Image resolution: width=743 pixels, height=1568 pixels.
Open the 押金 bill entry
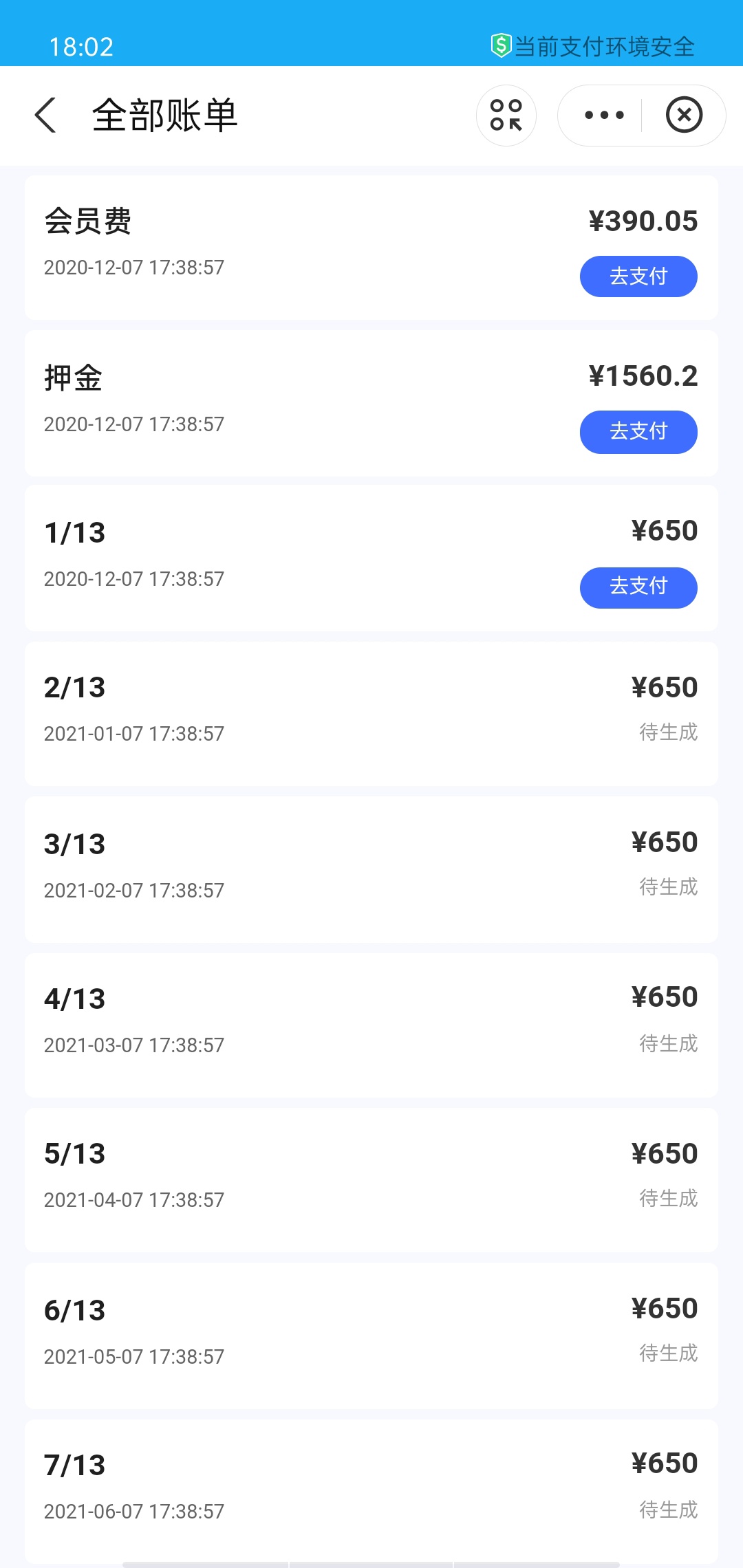(371, 403)
